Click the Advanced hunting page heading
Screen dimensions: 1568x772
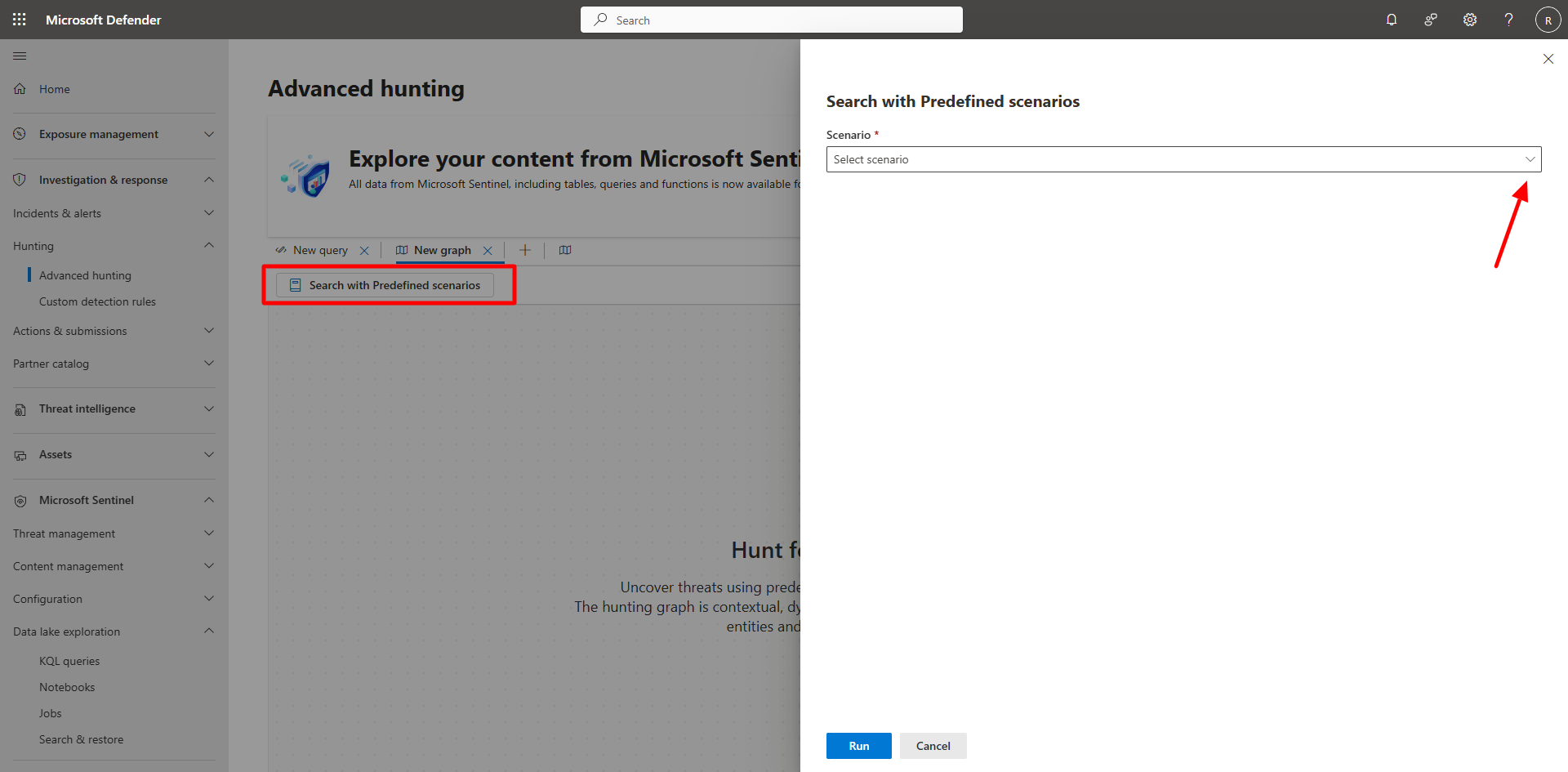(366, 88)
